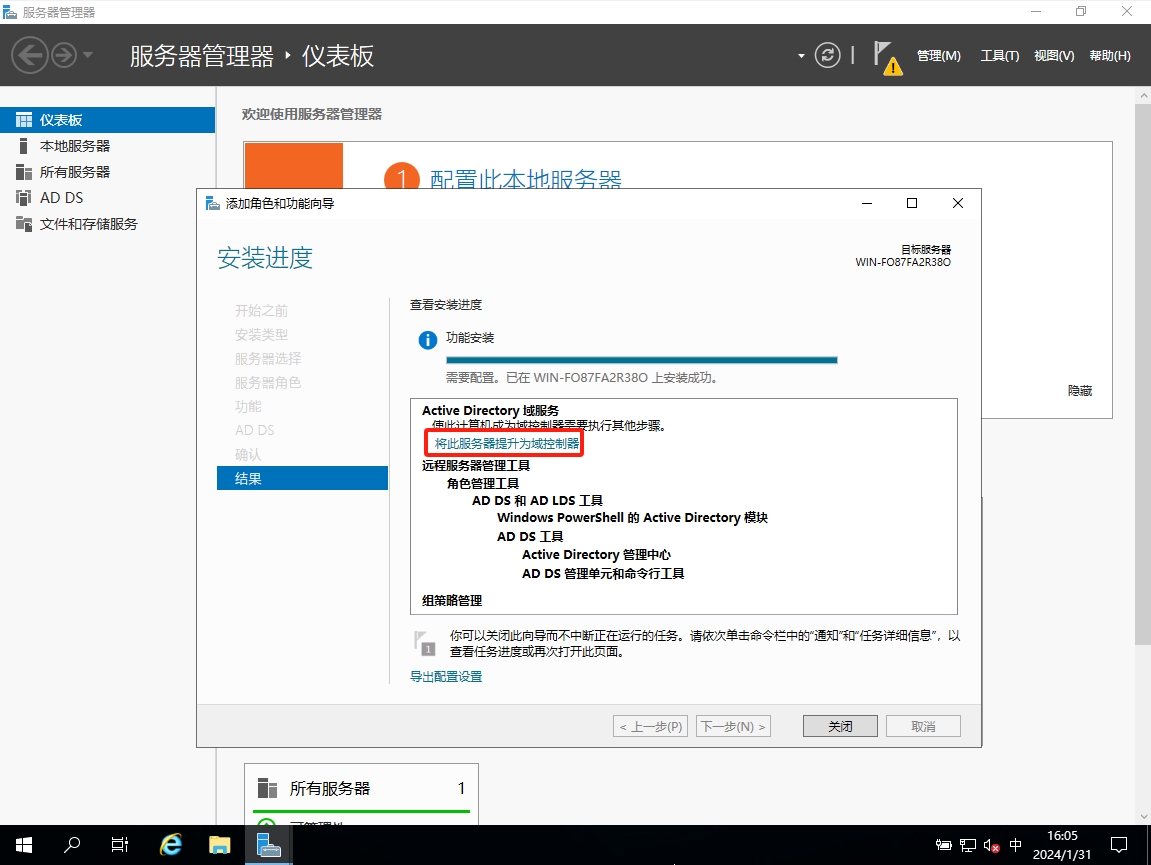Viewport: 1151px width, 865px height.
Task: Open Task View from the taskbar
Action: 120,845
